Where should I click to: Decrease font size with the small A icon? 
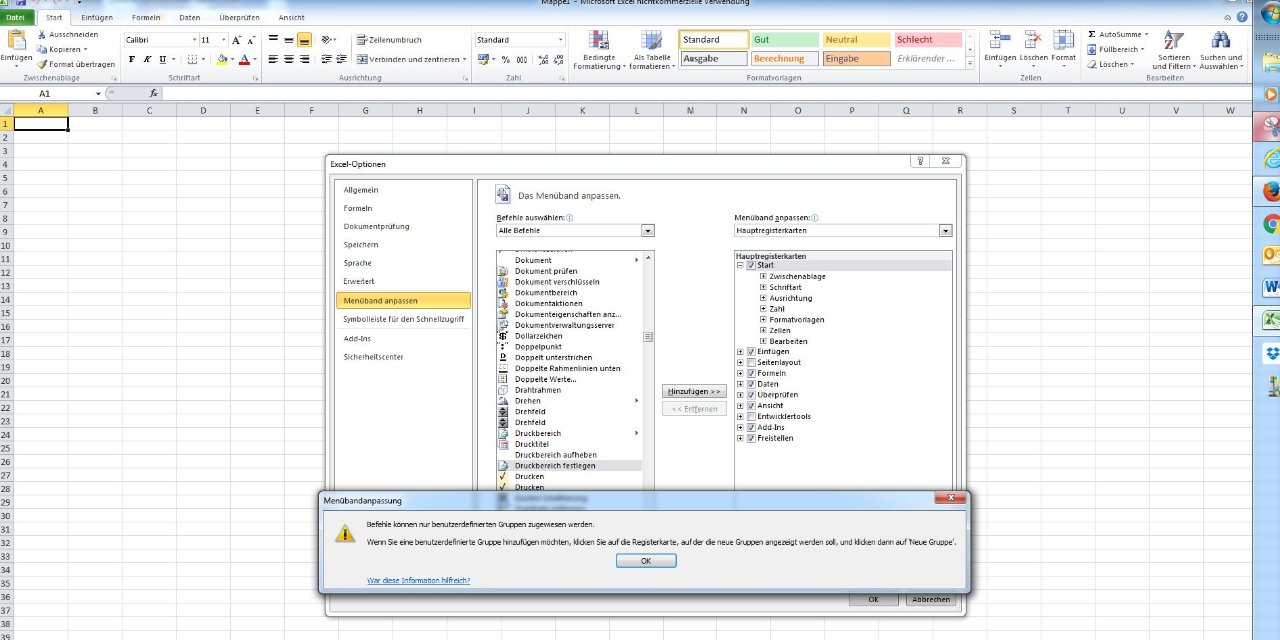pyautogui.click(x=251, y=40)
